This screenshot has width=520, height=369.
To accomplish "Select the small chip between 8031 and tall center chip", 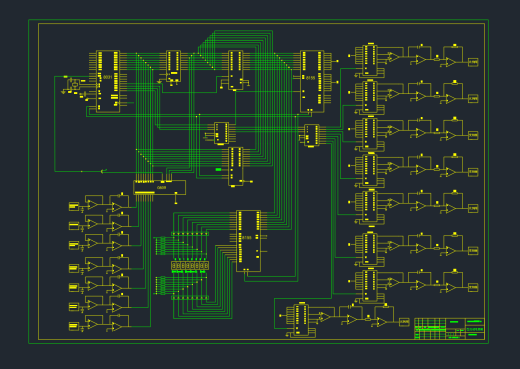I will [x=174, y=66].
